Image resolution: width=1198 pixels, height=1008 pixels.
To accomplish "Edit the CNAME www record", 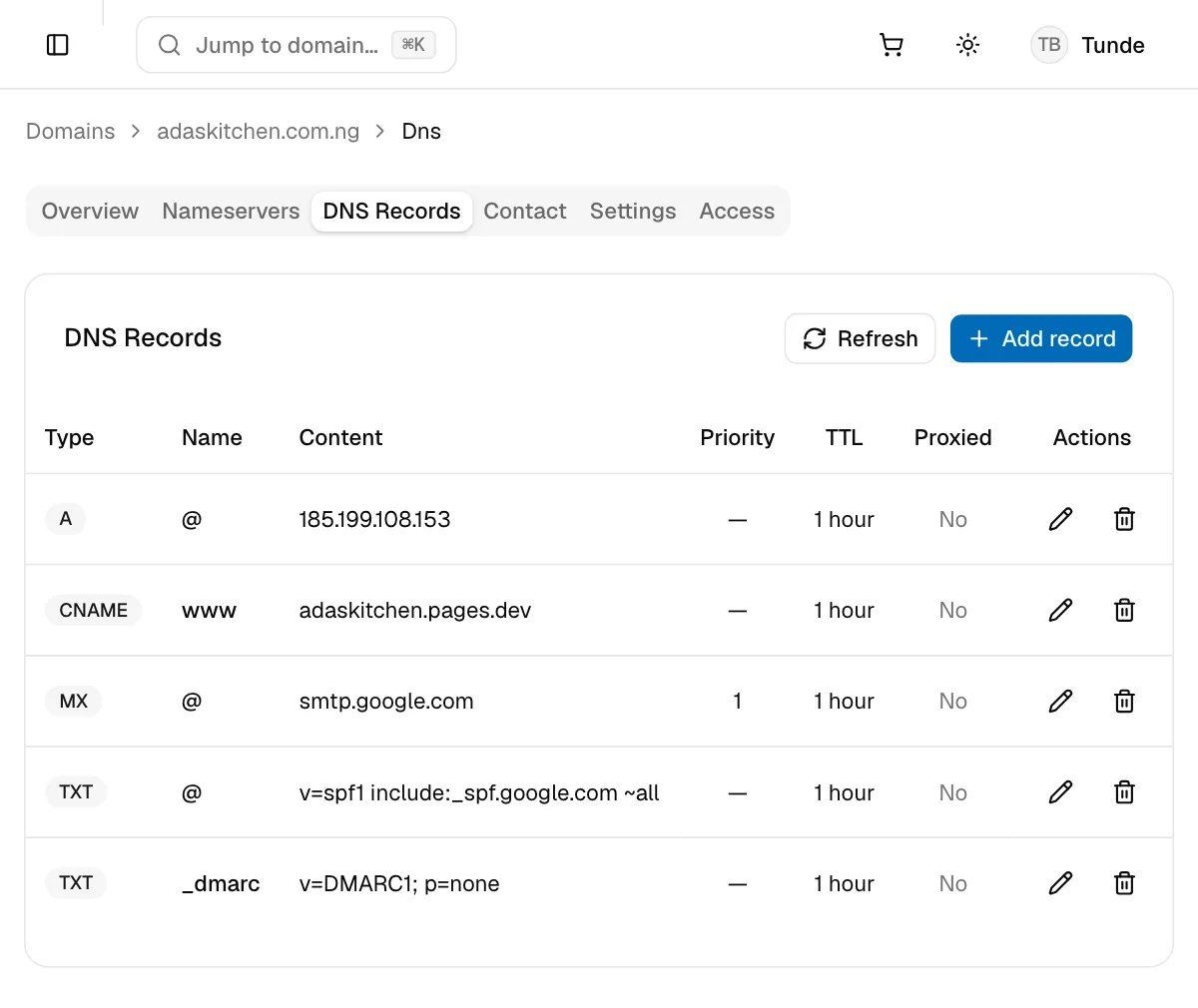I will tap(1060, 610).
